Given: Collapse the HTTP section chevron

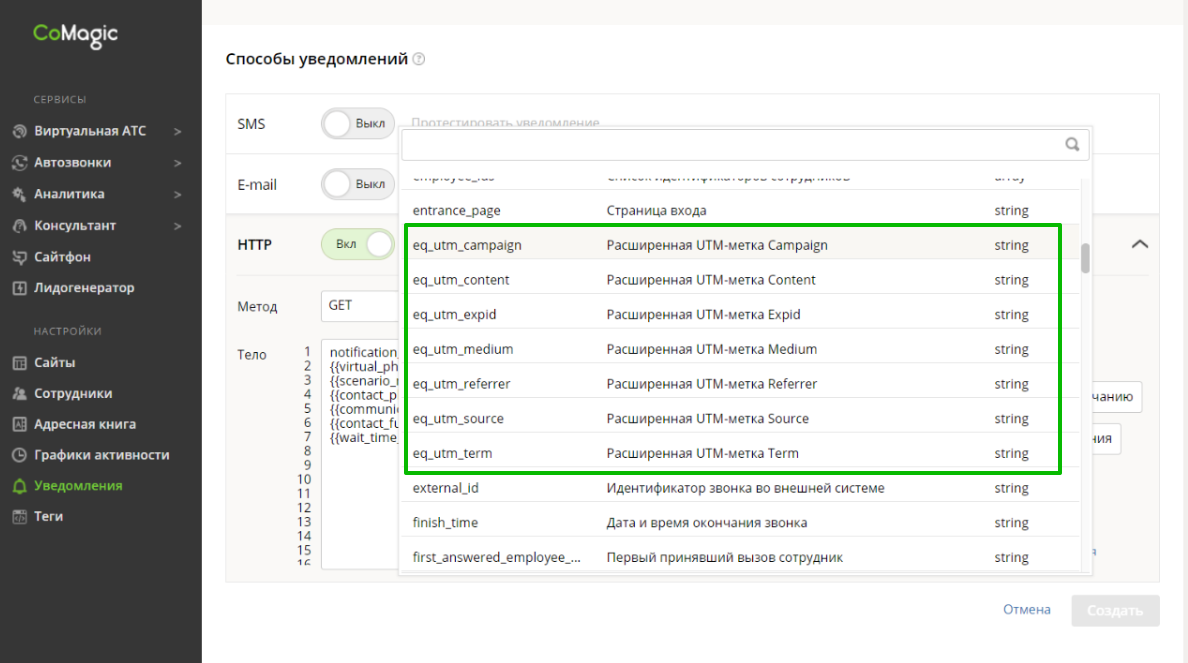Looking at the screenshot, I should coord(1139,244).
